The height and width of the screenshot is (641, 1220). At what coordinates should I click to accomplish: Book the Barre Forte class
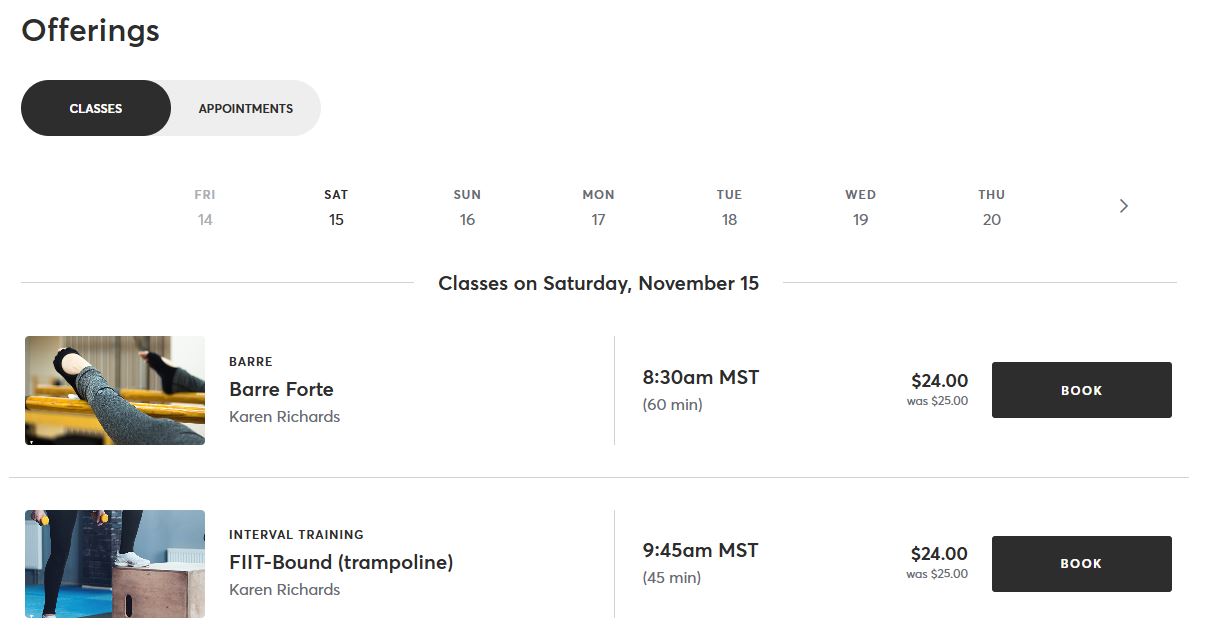click(x=1081, y=390)
